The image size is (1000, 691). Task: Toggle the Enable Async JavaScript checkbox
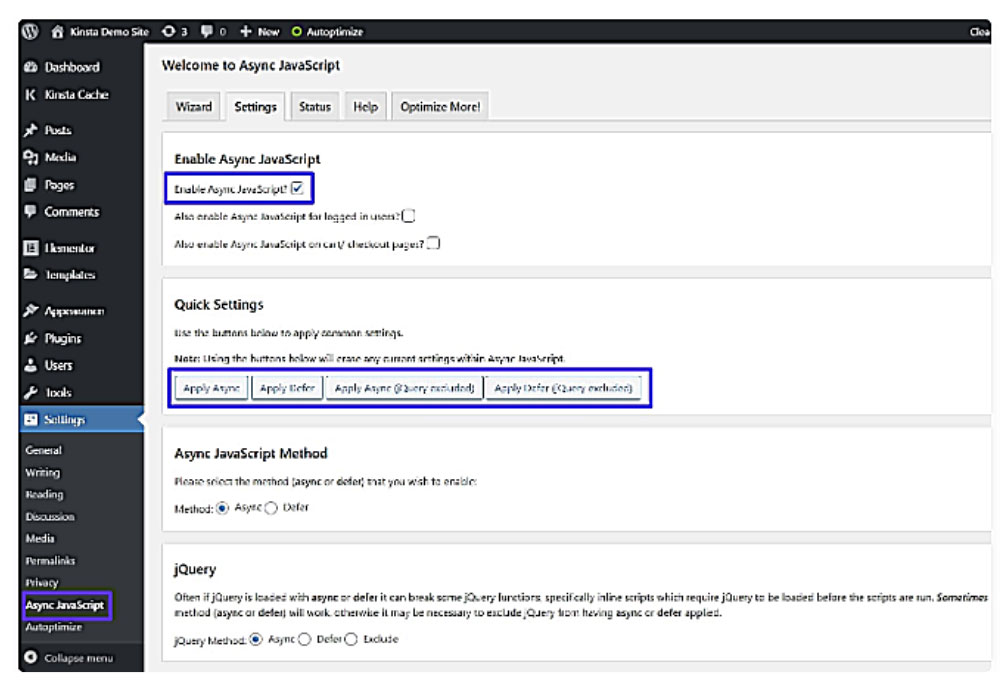297,187
